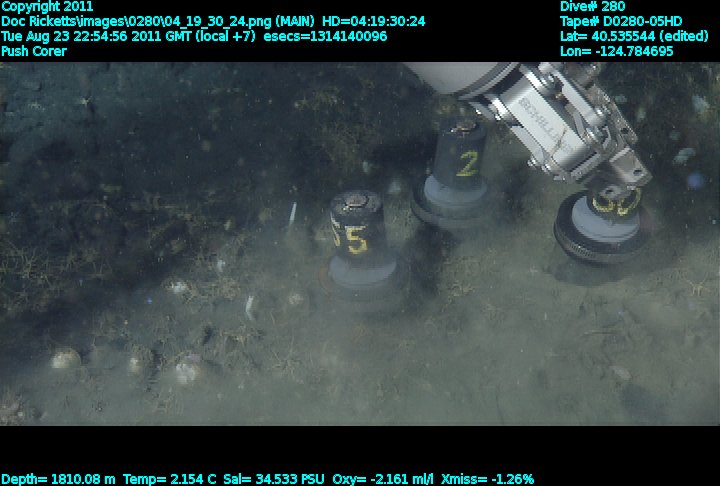Click the Dive# 280 label

(x=593, y=6)
